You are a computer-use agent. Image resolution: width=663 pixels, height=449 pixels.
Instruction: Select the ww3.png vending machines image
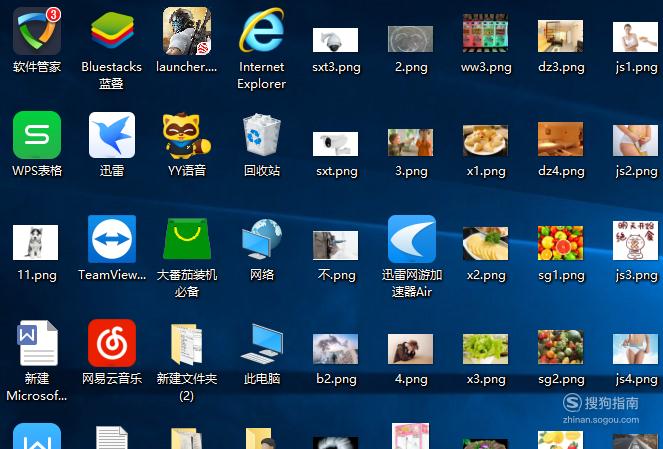485,33
